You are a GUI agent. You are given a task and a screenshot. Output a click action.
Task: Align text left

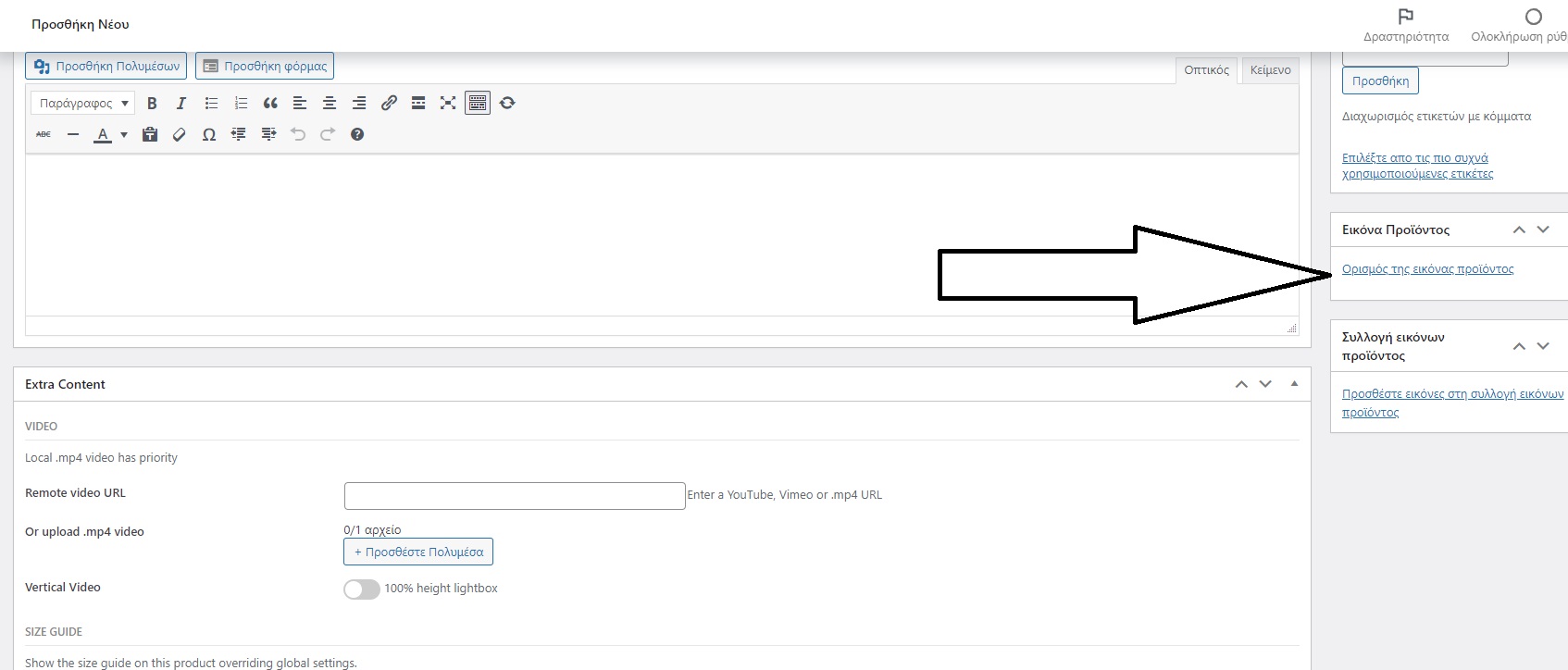300,103
